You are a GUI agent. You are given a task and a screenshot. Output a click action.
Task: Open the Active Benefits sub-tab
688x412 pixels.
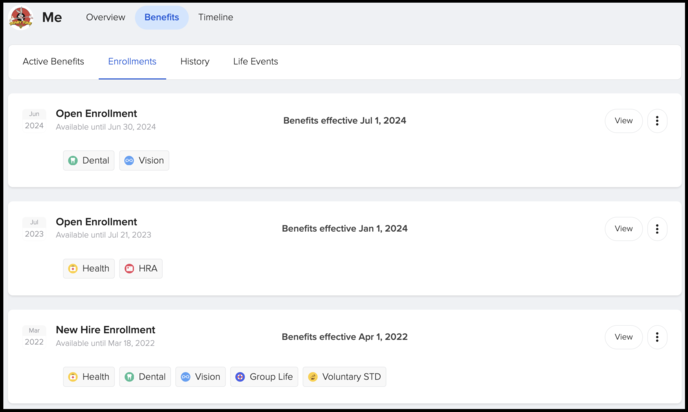click(x=53, y=61)
